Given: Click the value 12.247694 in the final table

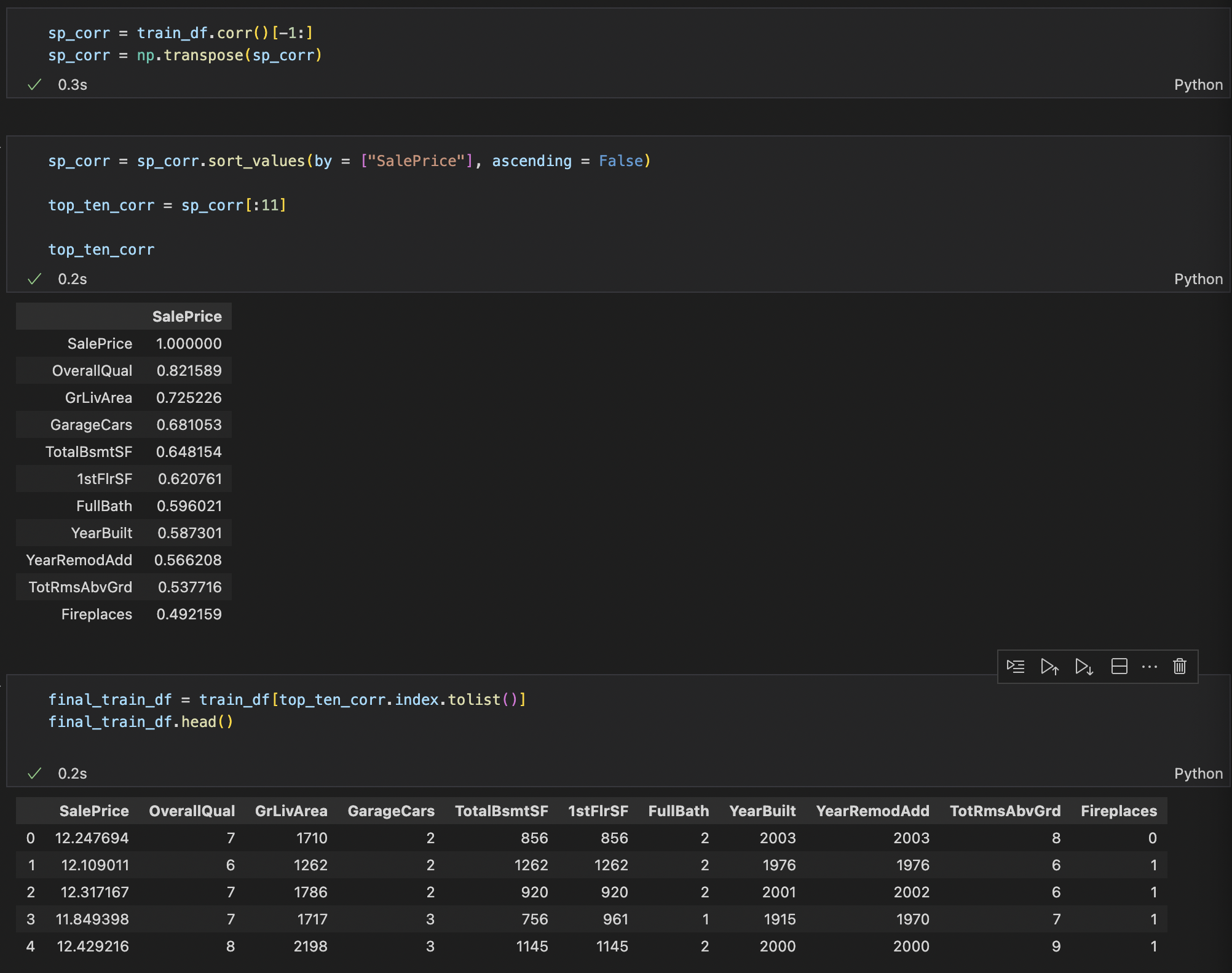Looking at the screenshot, I should point(92,838).
